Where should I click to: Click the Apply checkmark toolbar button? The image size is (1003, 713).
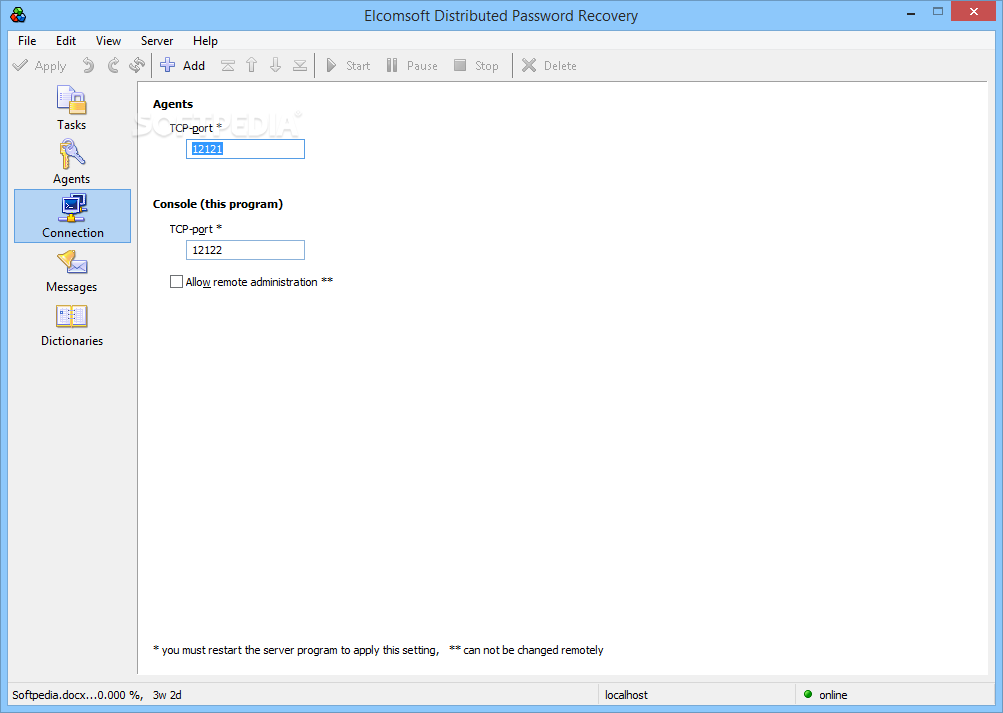[x=40, y=66]
